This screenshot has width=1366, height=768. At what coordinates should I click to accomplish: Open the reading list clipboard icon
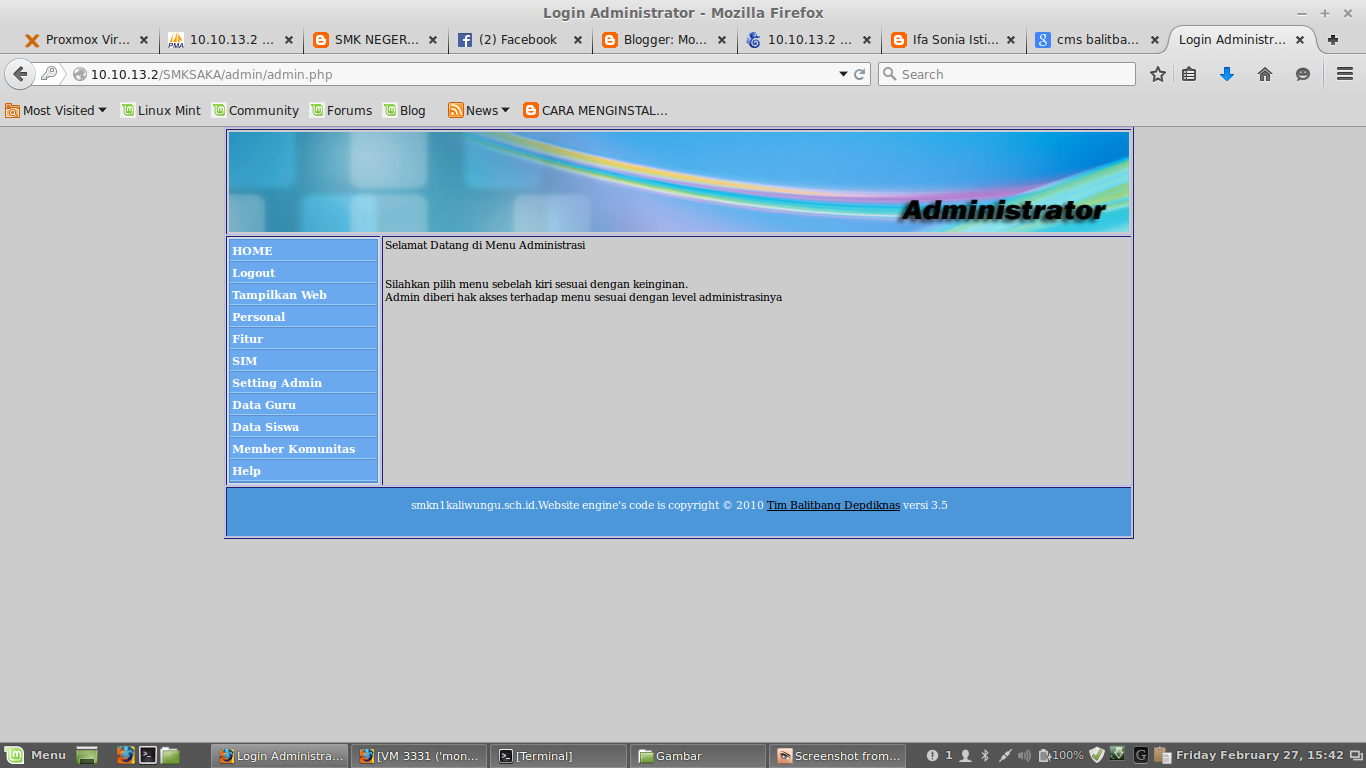coord(1189,74)
